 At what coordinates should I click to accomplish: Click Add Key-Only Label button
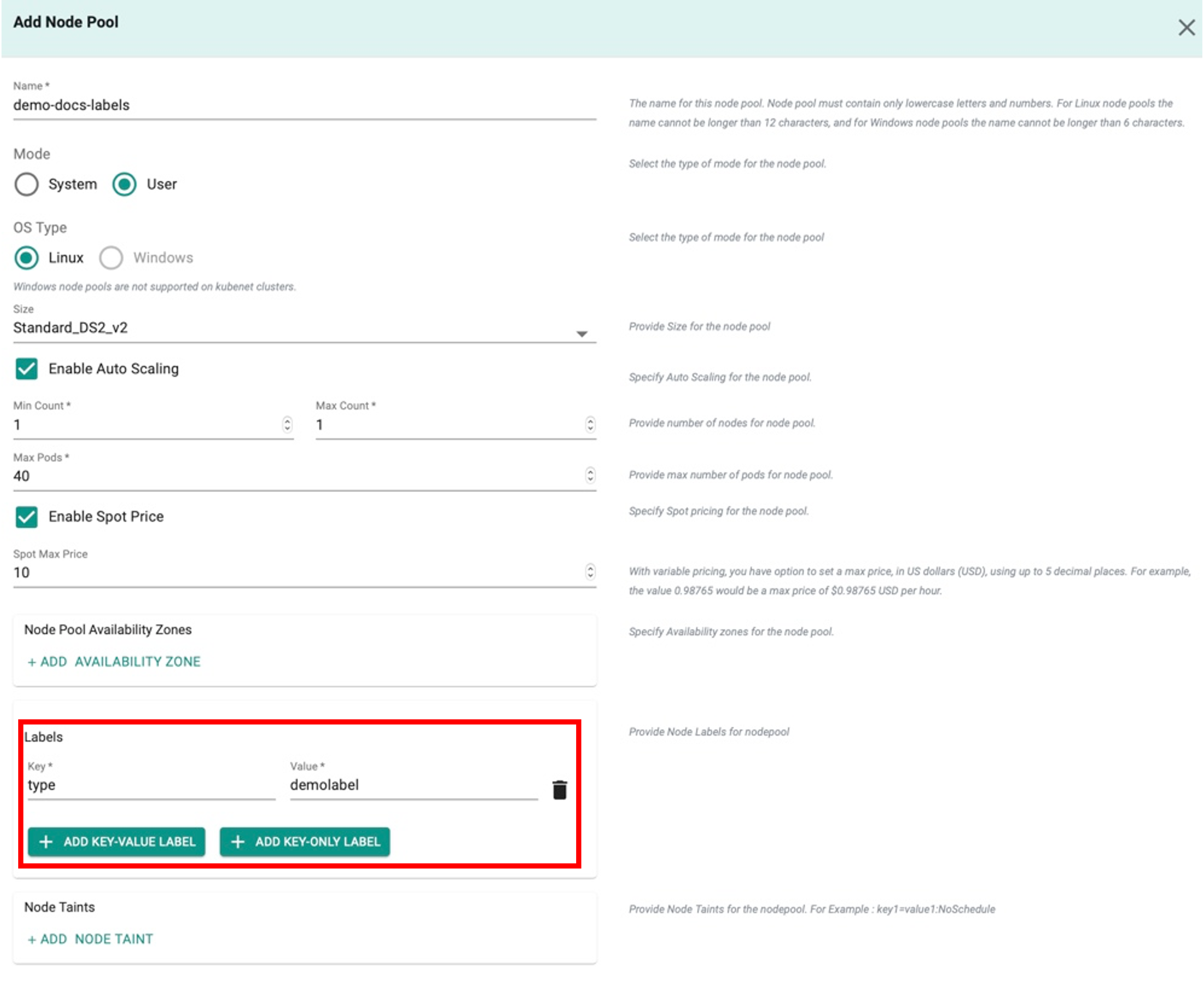304,842
